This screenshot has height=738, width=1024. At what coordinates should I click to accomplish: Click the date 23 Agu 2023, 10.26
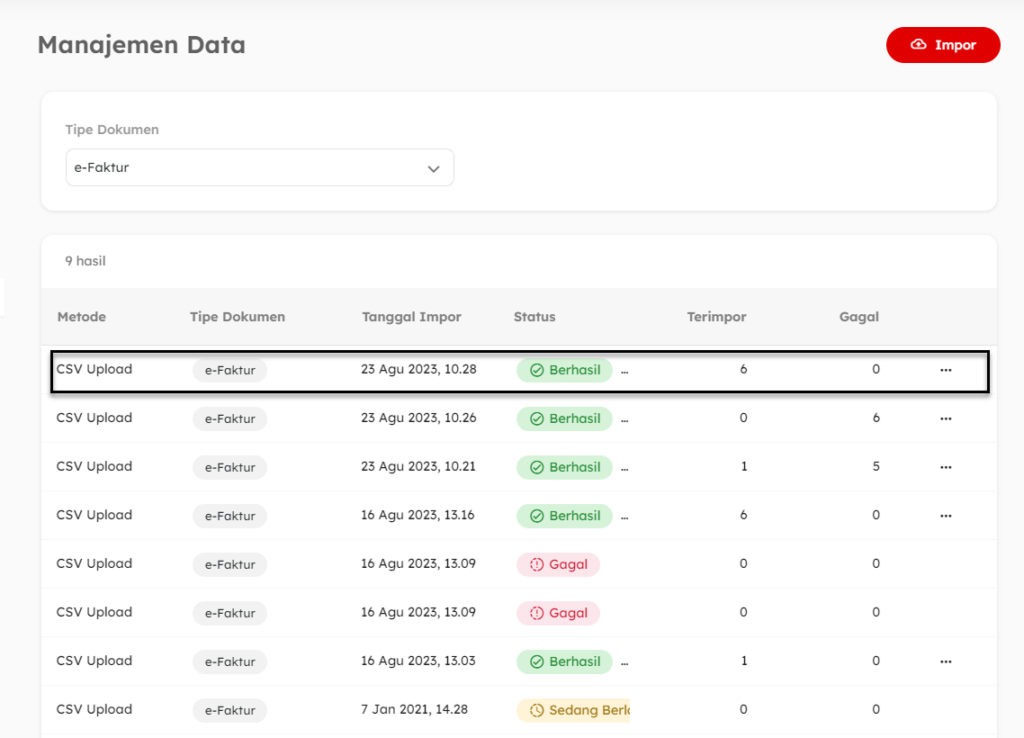(x=419, y=418)
